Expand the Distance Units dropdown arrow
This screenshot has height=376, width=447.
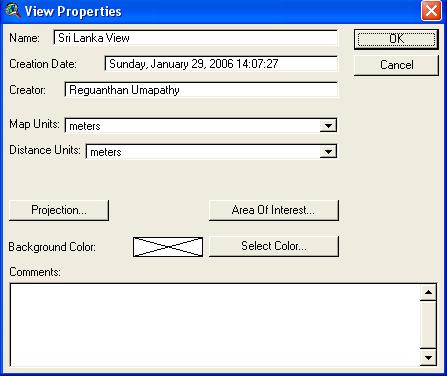click(x=328, y=152)
